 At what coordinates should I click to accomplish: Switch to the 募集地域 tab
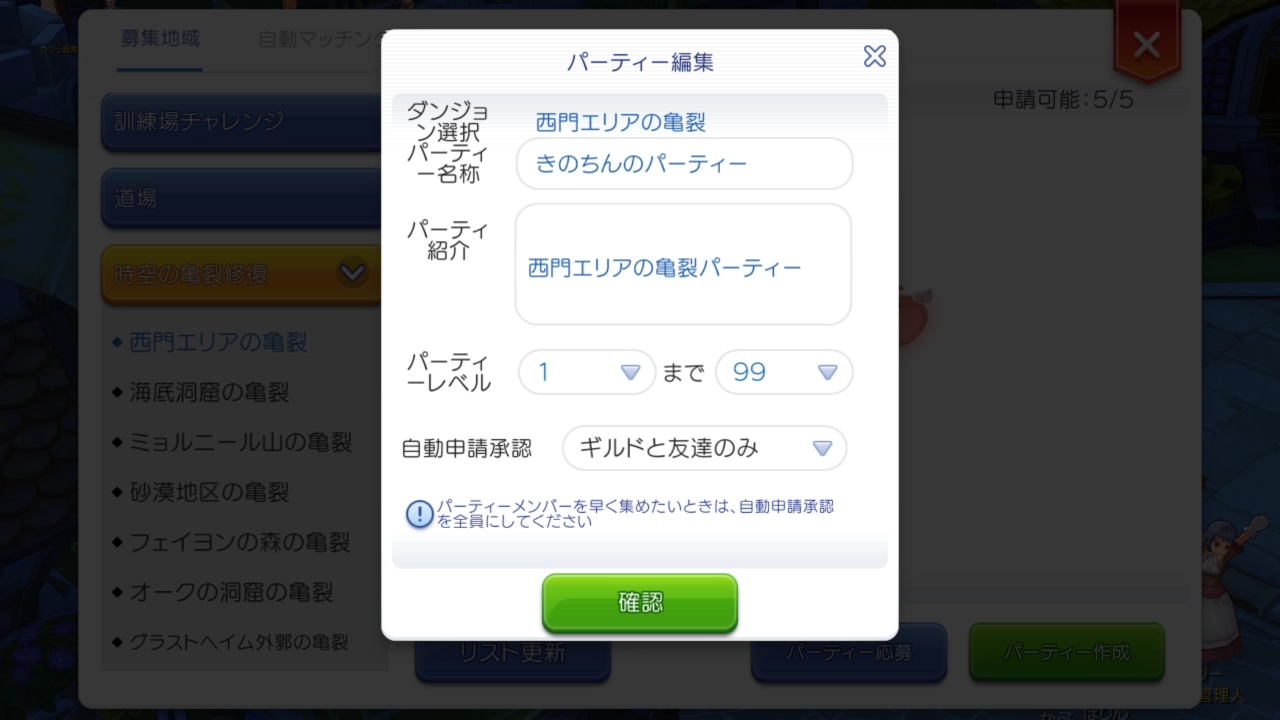[160, 39]
